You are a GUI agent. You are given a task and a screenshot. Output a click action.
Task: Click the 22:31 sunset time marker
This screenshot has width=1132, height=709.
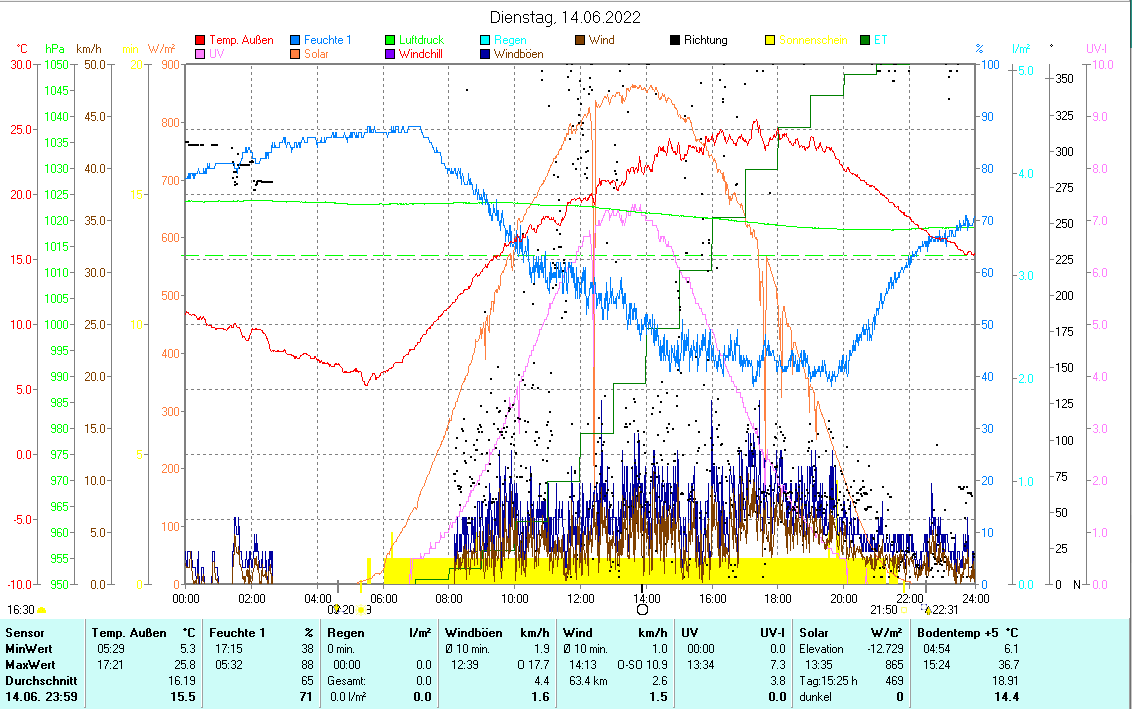(944, 609)
